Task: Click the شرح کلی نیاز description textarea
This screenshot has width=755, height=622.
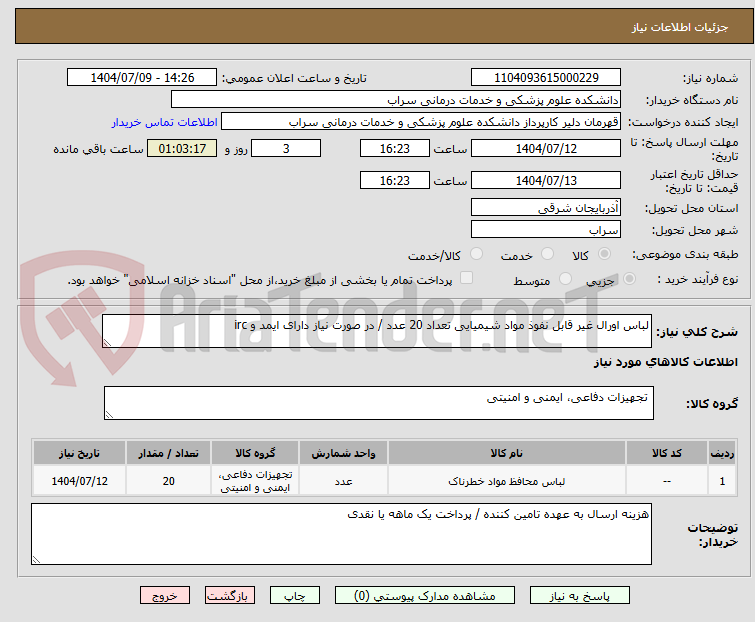Action: click(x=377, y=331)
